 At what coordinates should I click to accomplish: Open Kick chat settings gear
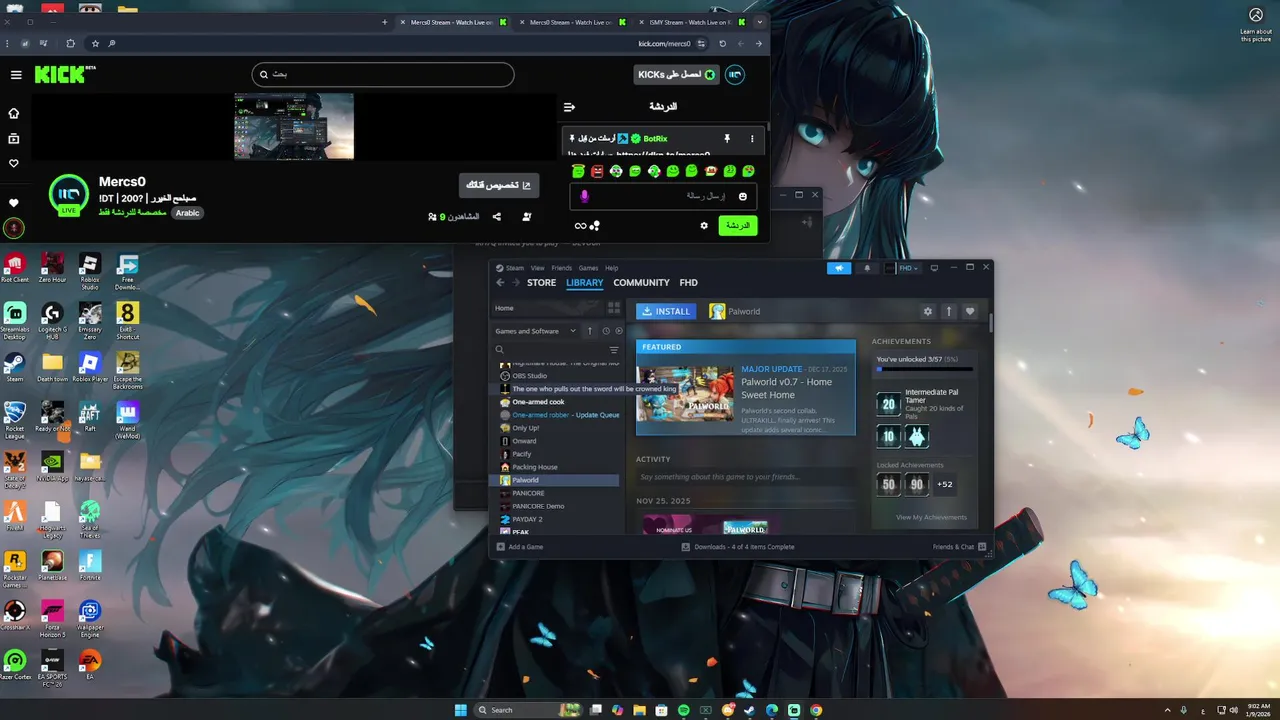click(704, 226)
